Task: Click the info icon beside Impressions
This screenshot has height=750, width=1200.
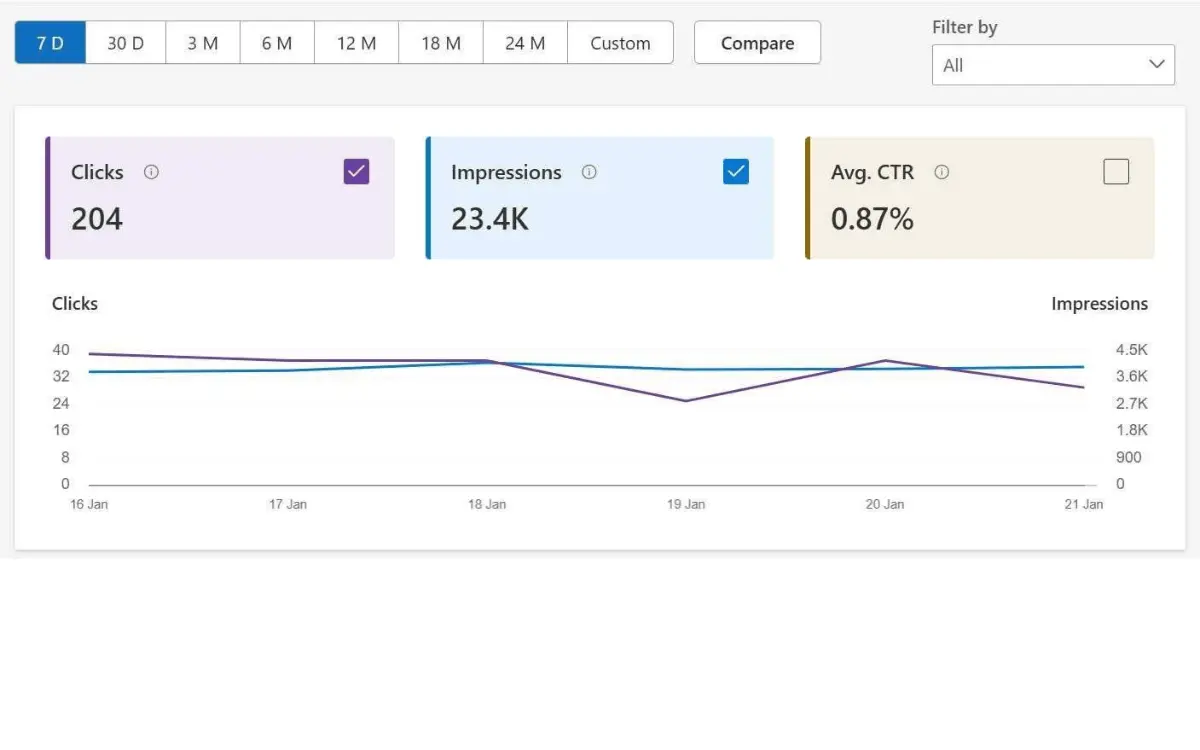Action: coord(589,172)
